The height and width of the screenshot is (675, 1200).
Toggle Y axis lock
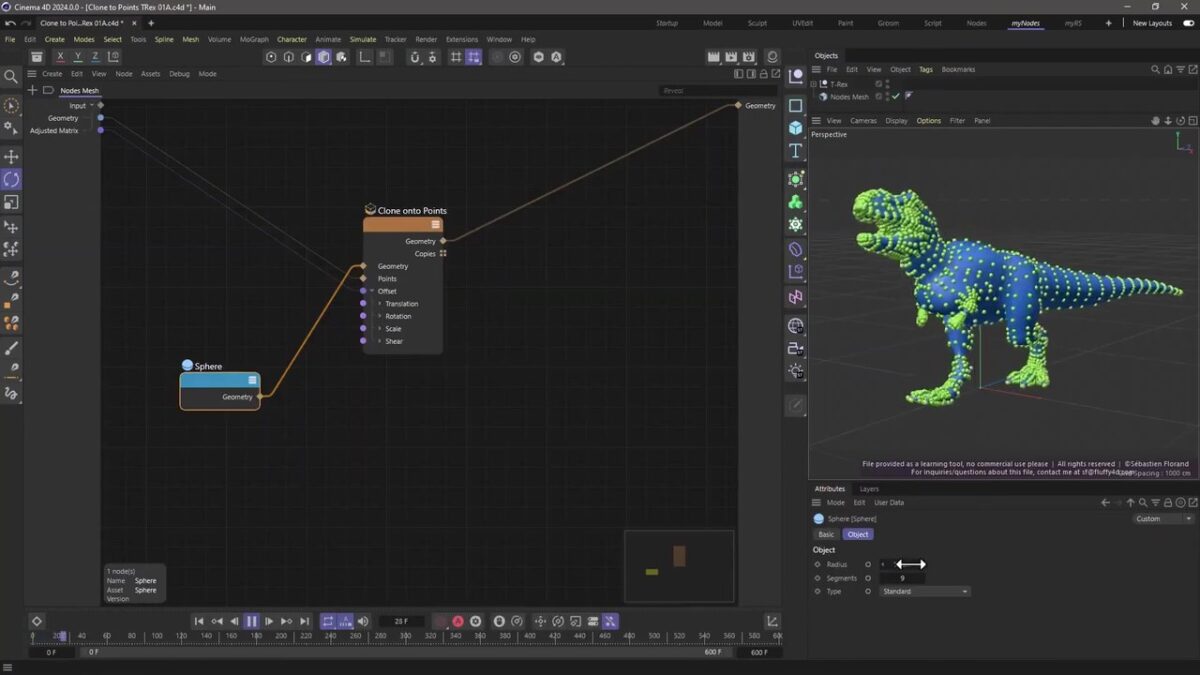pyautogui.click(x=78, y=57)
